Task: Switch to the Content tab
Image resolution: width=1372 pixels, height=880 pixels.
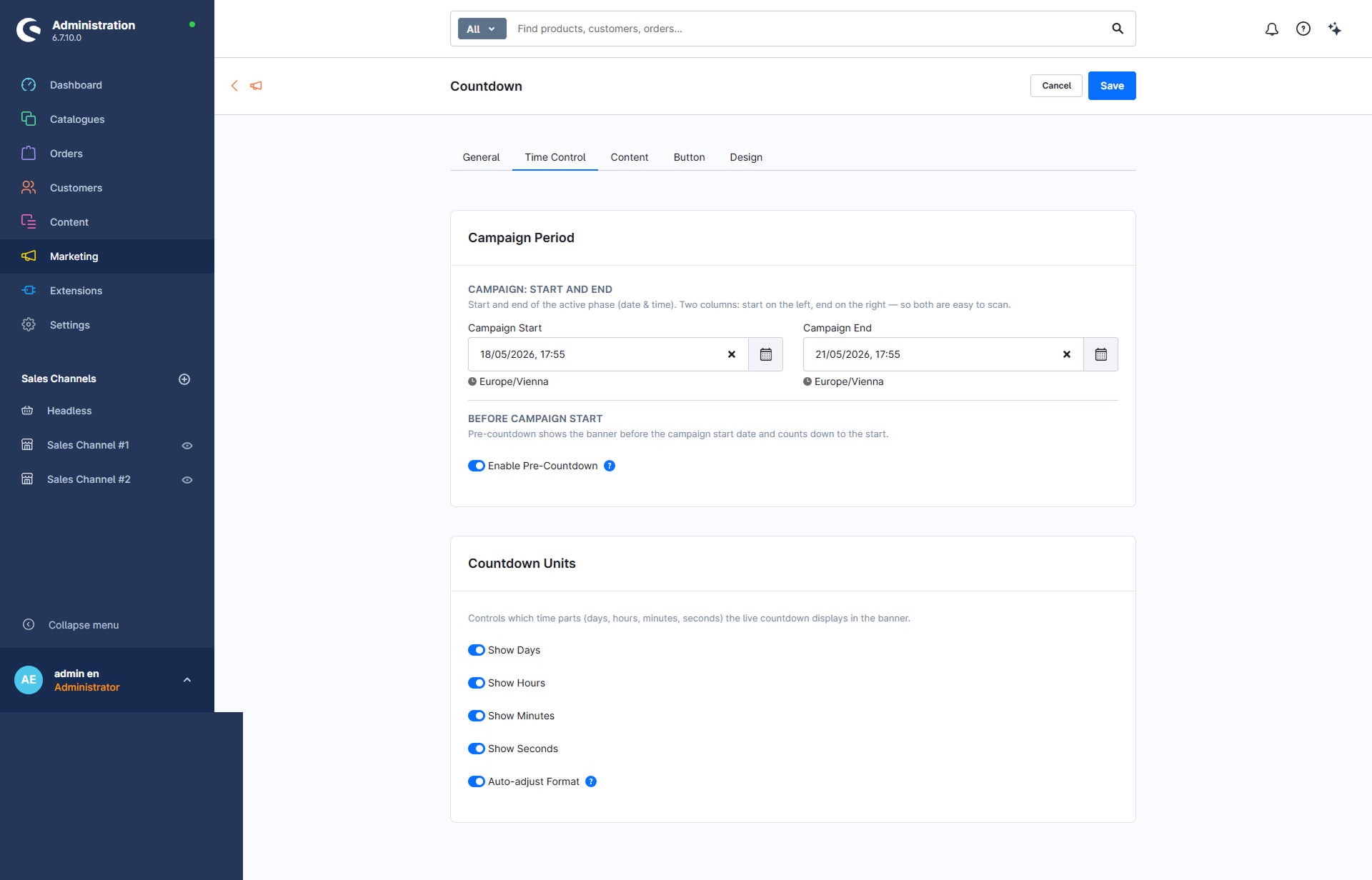Action: pyautogui.click(x=630, y=157)
